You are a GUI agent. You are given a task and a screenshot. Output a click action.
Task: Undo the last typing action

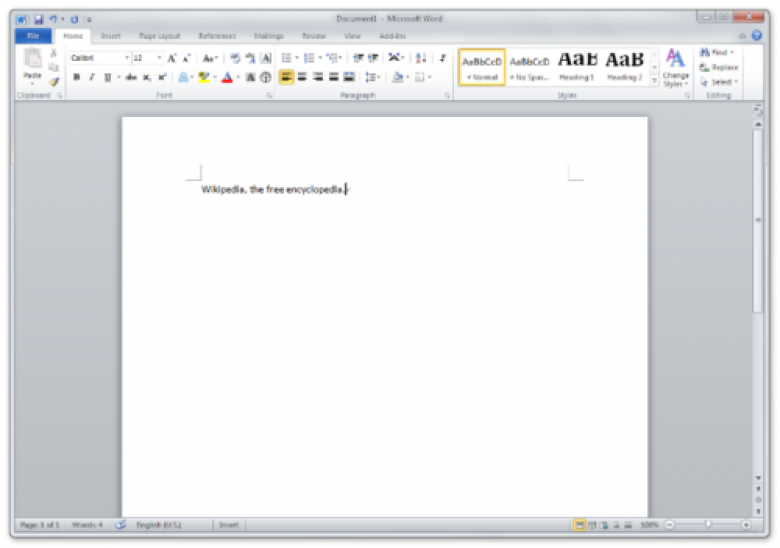[53, 19]
